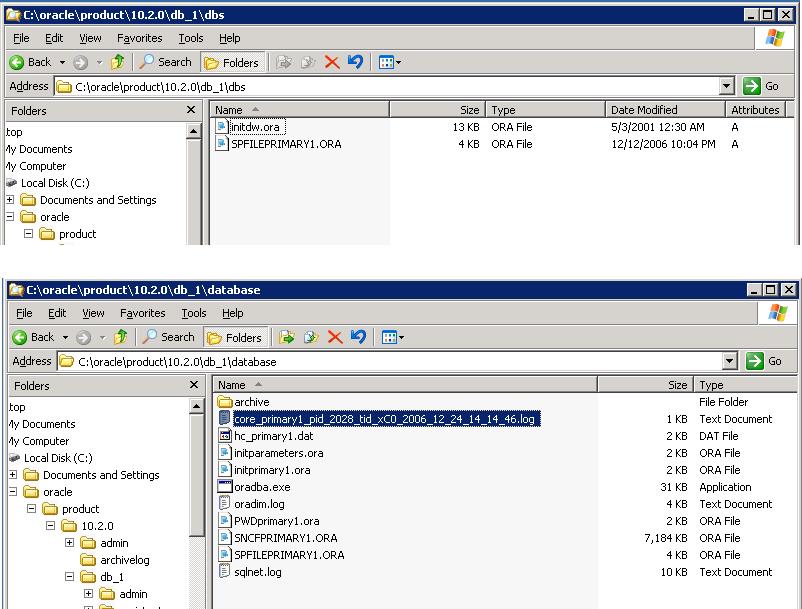Click Move To icon in database window

click(287, 337)
